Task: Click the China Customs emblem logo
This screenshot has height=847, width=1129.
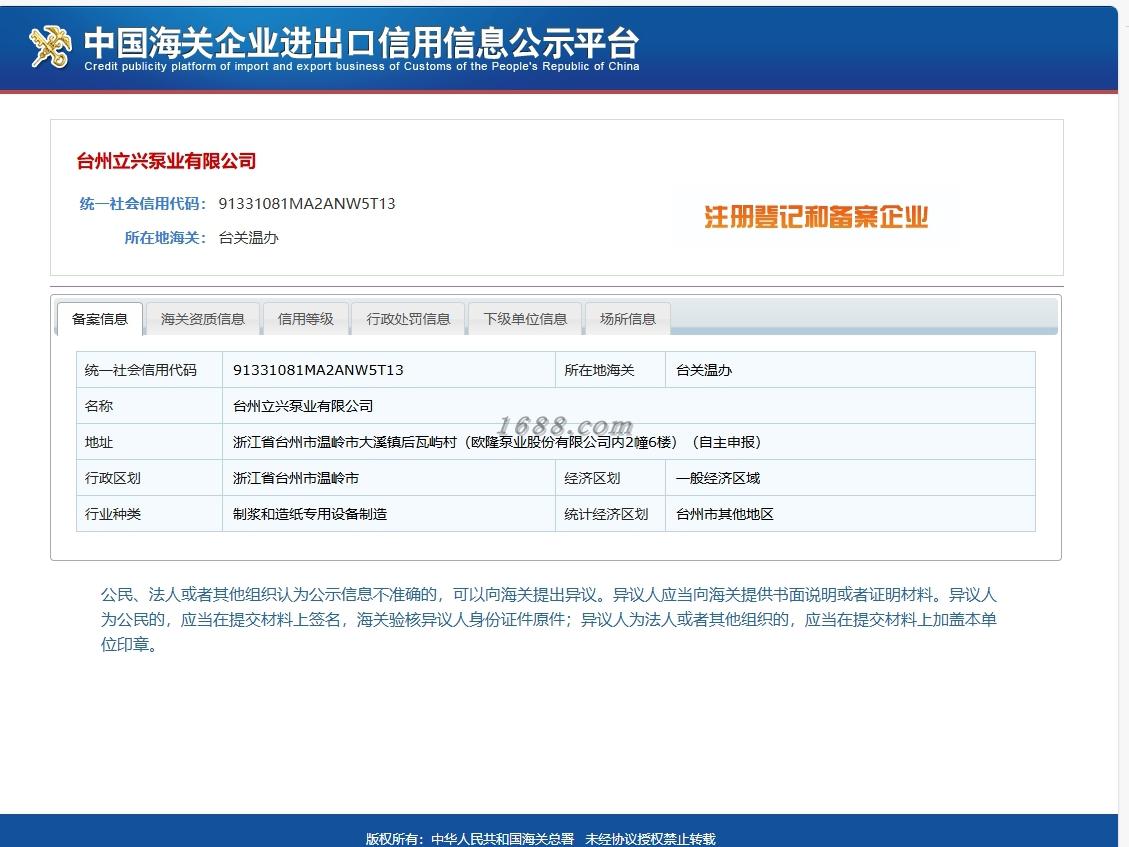Action: click(x=50, y=46)
